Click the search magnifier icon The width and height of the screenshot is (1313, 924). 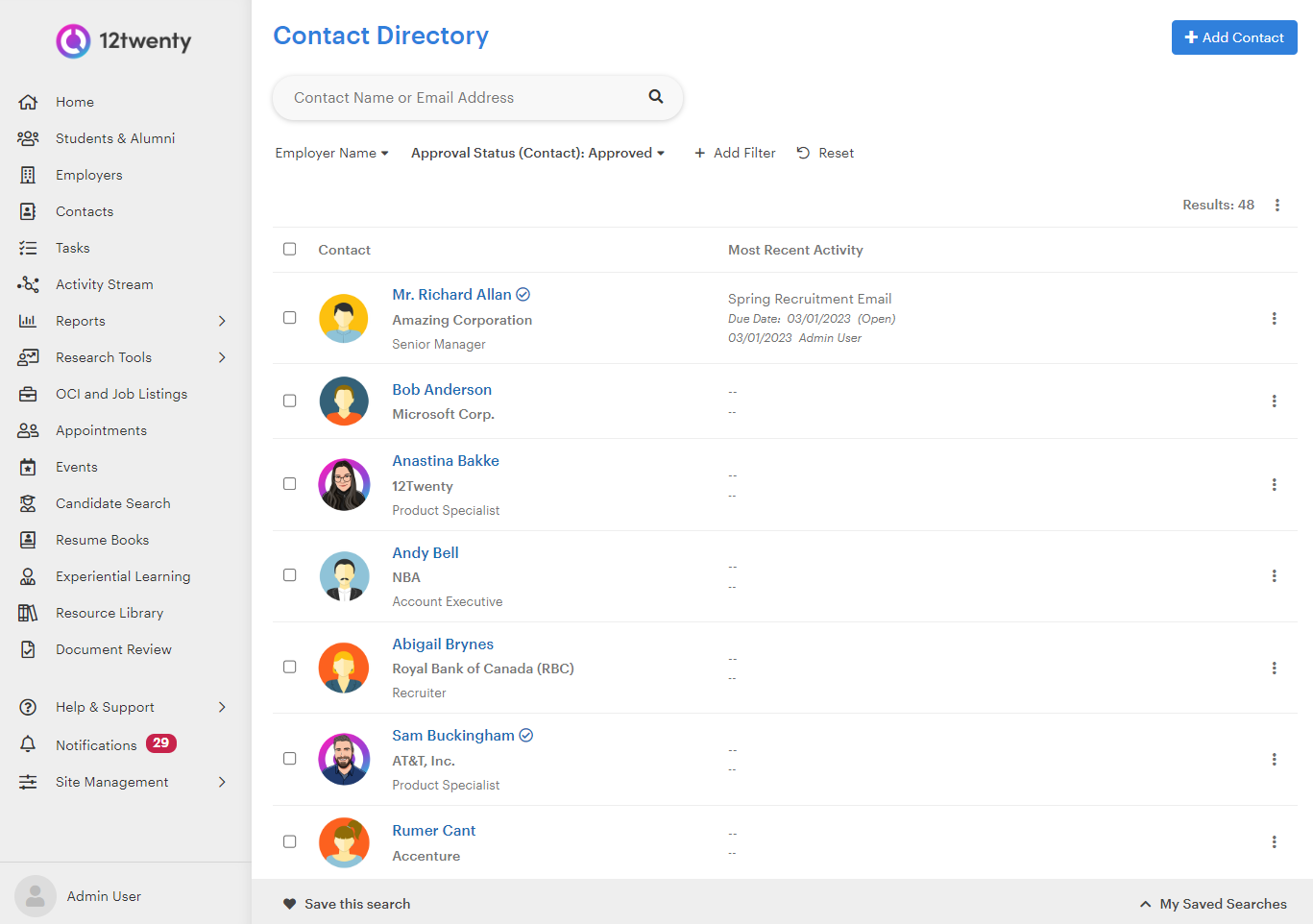pyautogui.click(x=656, y=96)
